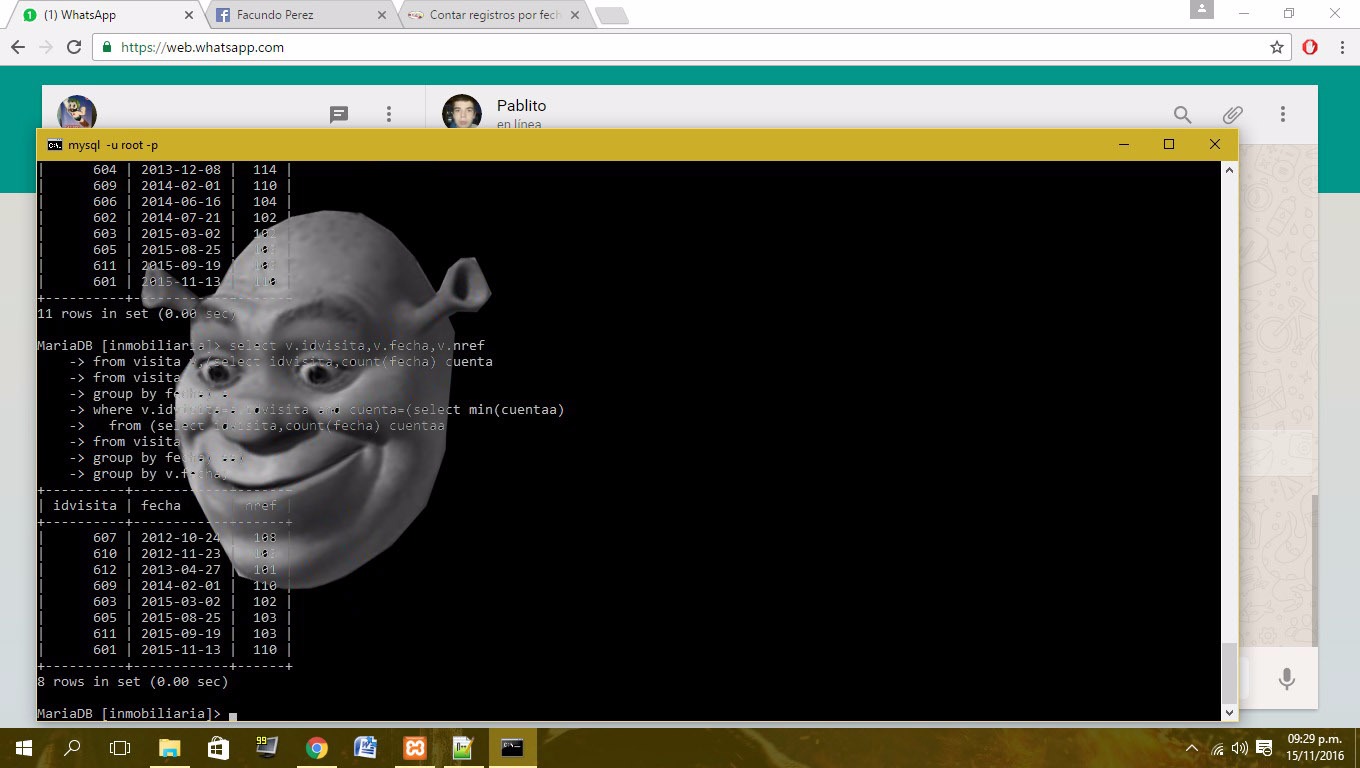Click the "fecha" column header
The image size is (1360, 768).
(x=161, y=506)
